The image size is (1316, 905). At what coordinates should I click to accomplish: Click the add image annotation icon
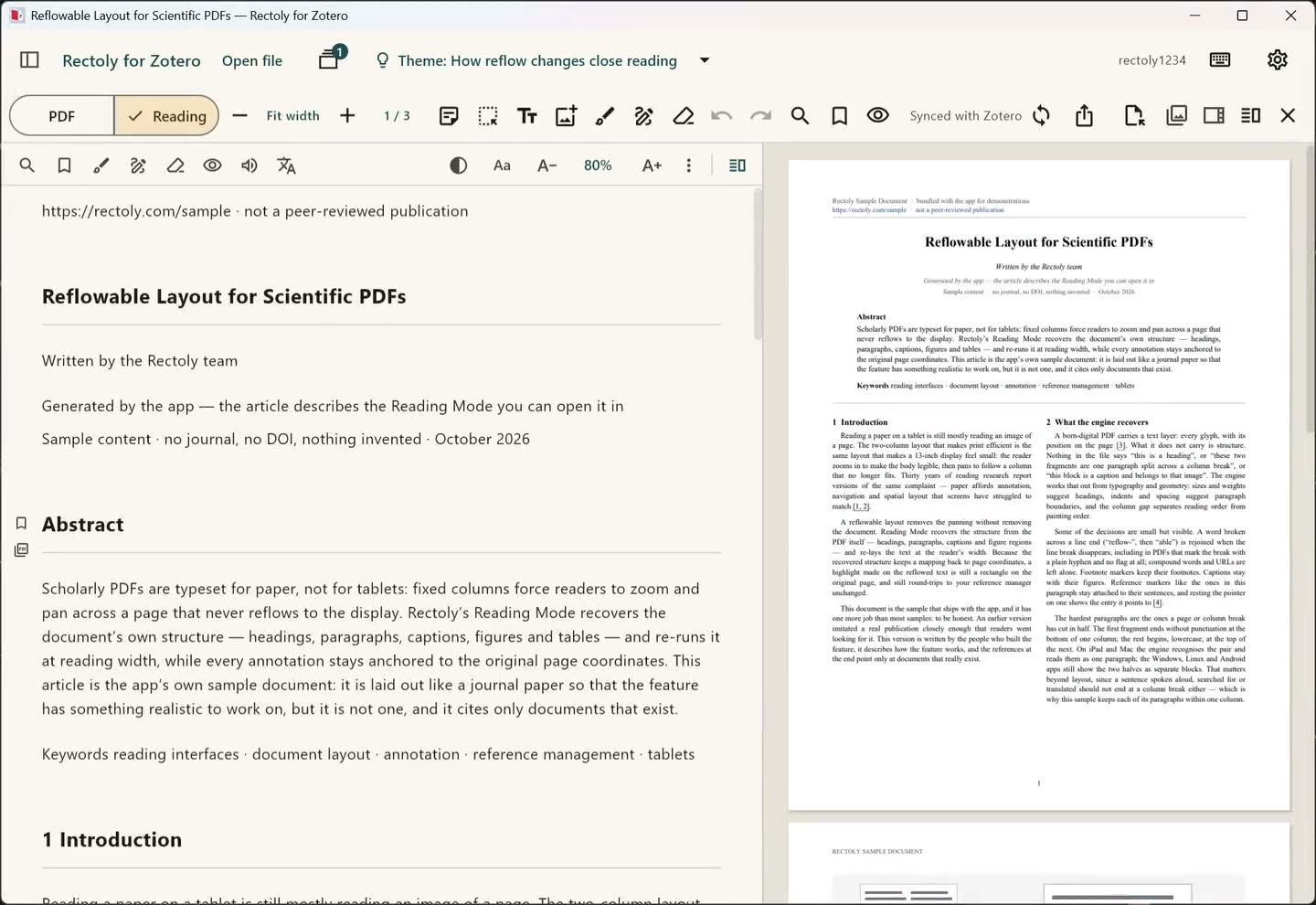click(566, 116)
